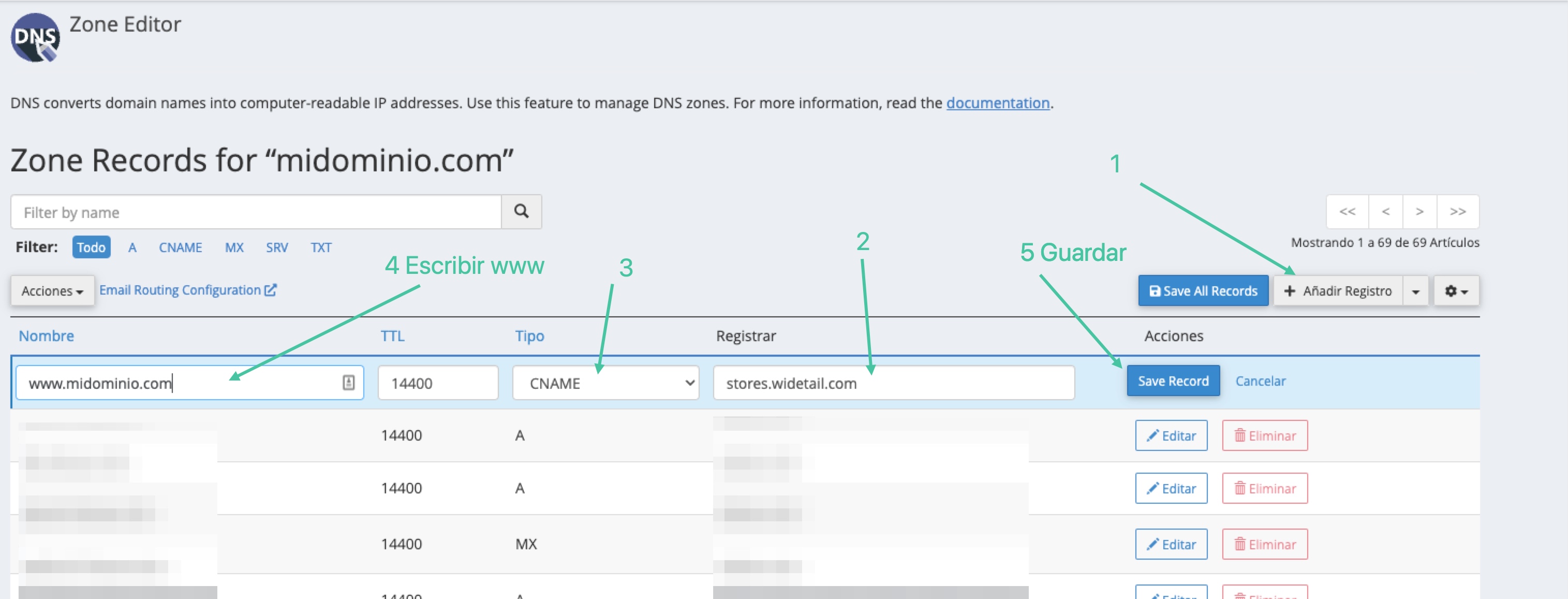Open the Acciones dropdown menu

click(52, 291)
